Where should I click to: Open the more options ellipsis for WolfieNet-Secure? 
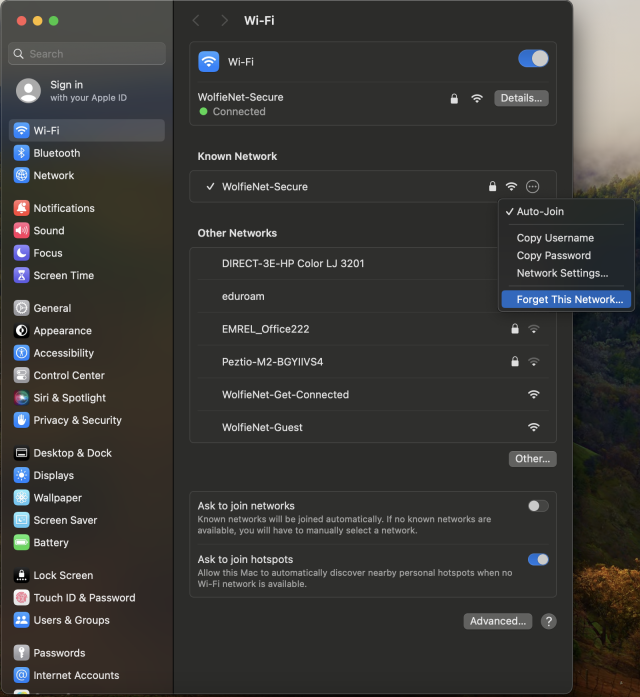coord(532,186)
